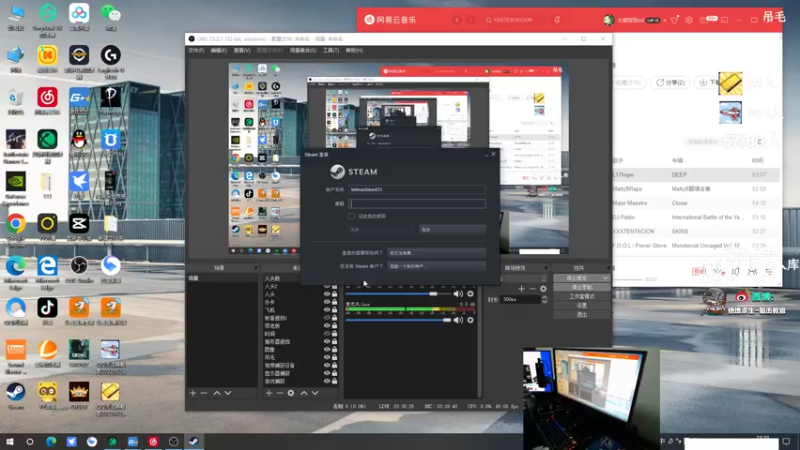Screen dimensions: 800x450
Task: Move scene up in the Scenes panel
Action: pos(217,393)
